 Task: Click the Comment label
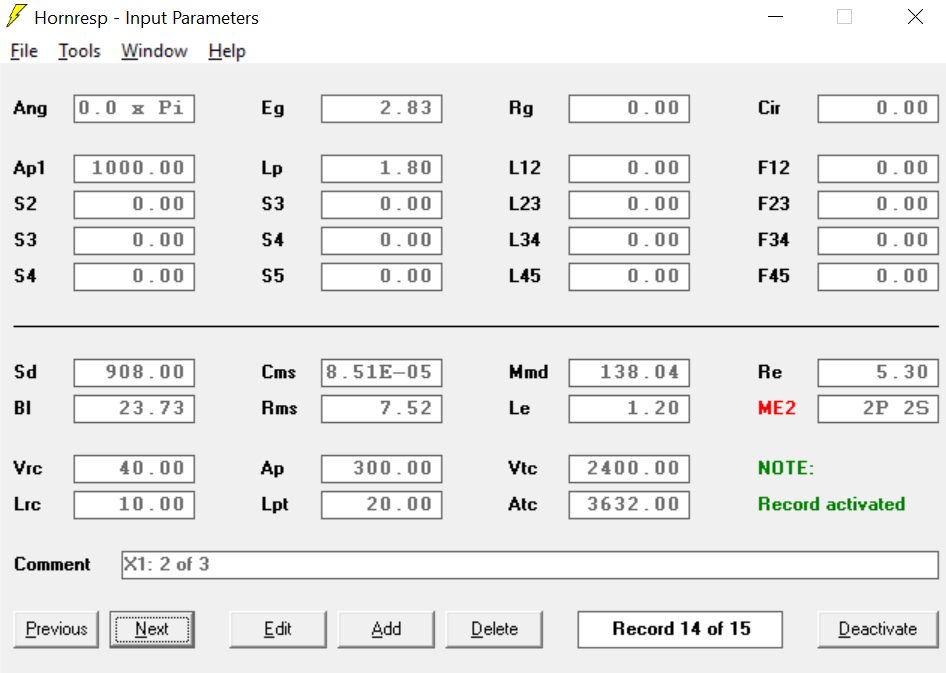tap(52, 564)
